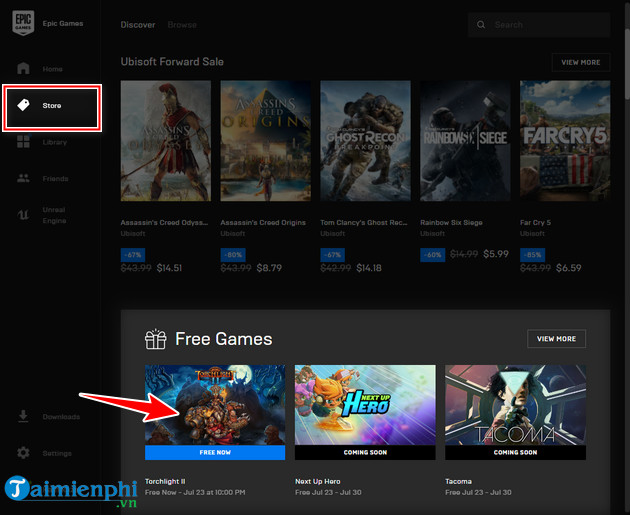Switch to the Discover tab

click(x=138, y=25)
